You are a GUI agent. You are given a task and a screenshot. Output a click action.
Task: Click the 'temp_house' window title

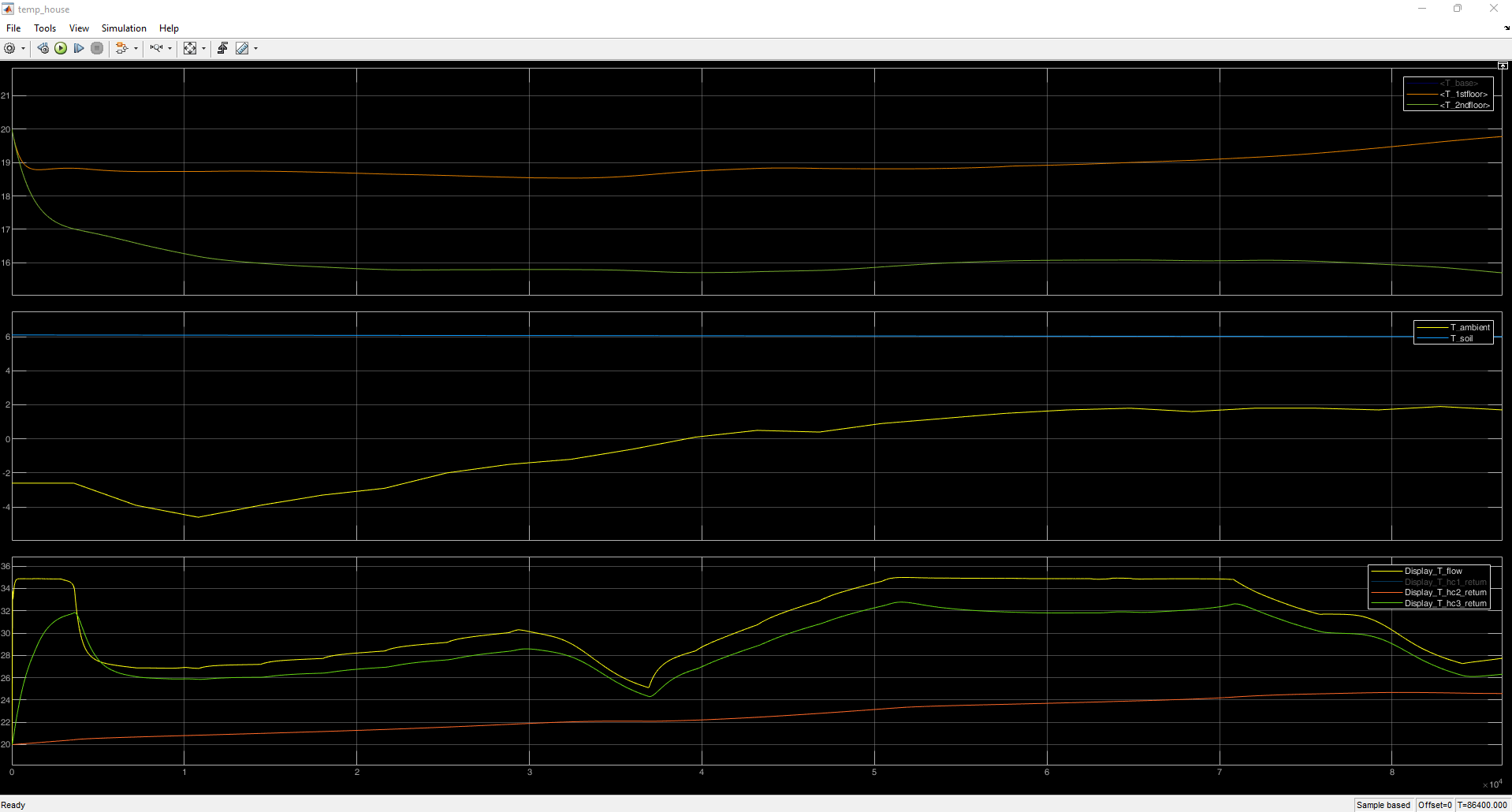(x=43, y=9)
